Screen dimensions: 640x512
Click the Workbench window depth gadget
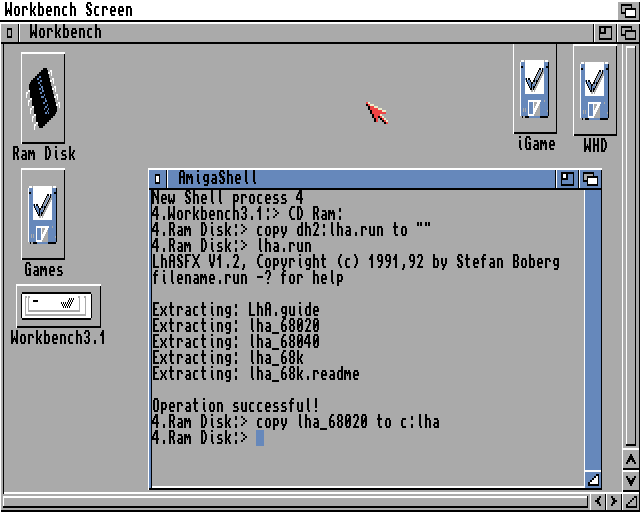coord(628,32)
